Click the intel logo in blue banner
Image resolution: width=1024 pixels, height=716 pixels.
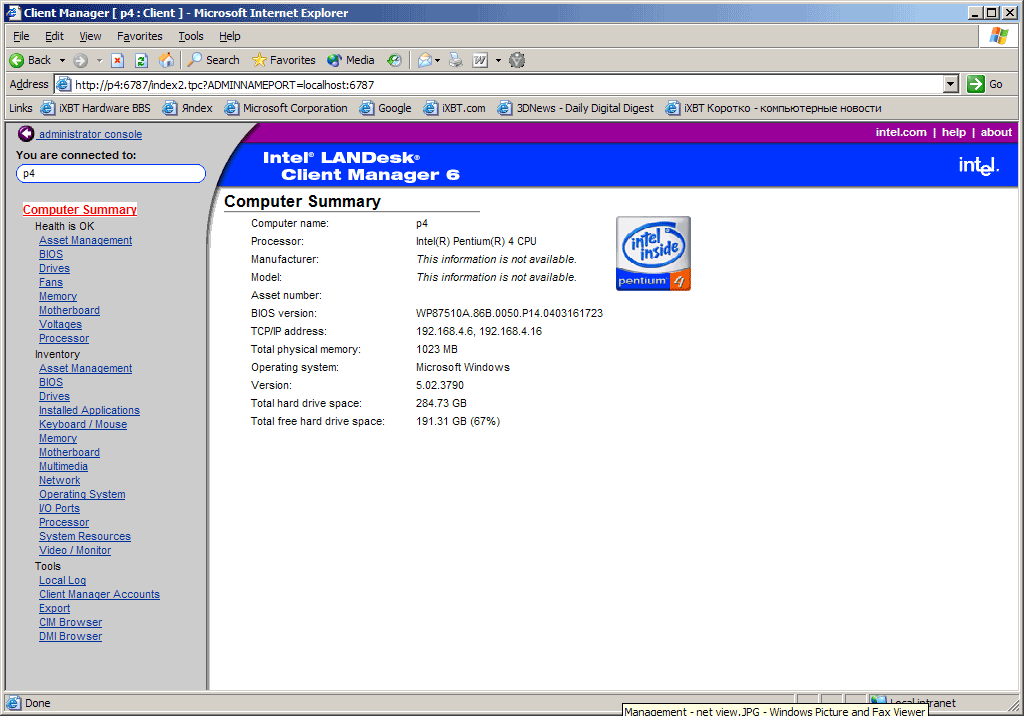(978, 165)
